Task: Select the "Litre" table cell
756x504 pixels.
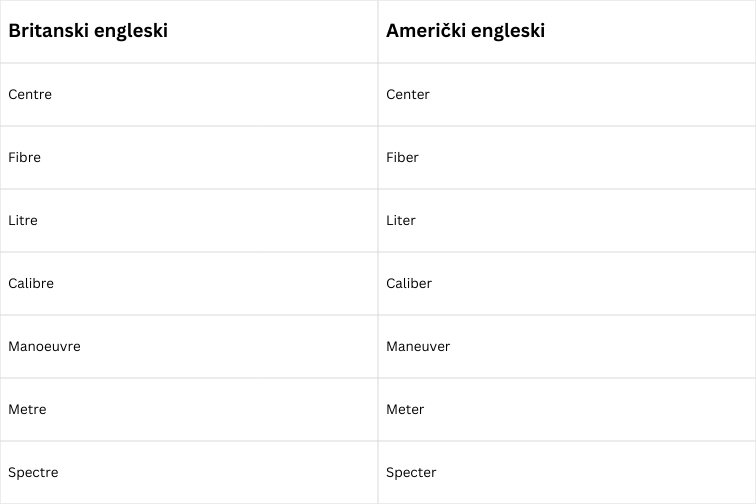Action: [23, 221]
